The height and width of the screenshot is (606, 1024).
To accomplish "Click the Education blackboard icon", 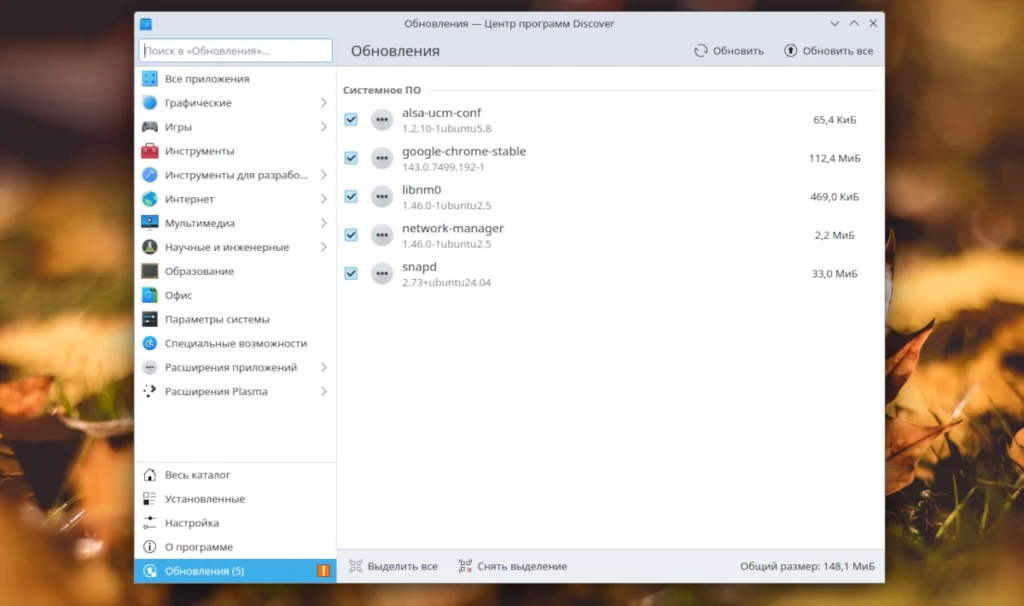I will pos(150,271).
